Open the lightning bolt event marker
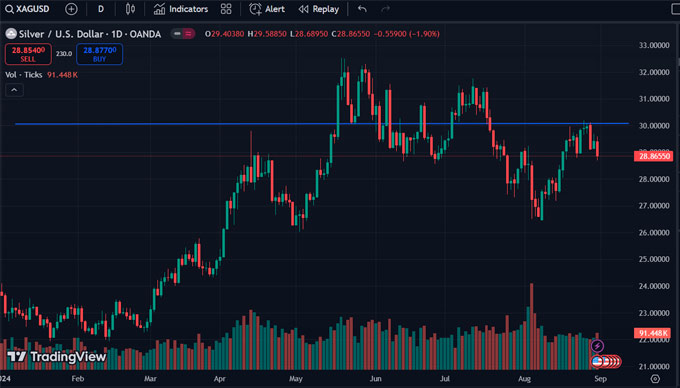680x388 pixels. [x=598, y=346]
